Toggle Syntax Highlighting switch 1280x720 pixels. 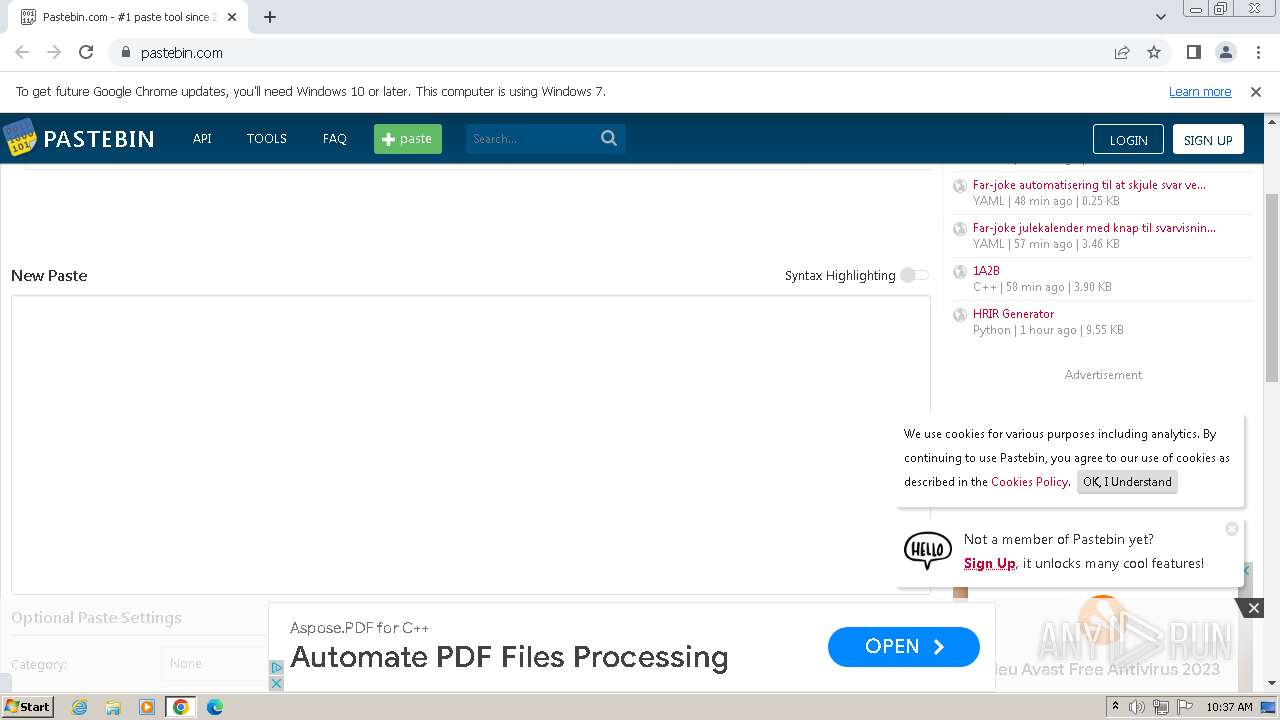914,275
